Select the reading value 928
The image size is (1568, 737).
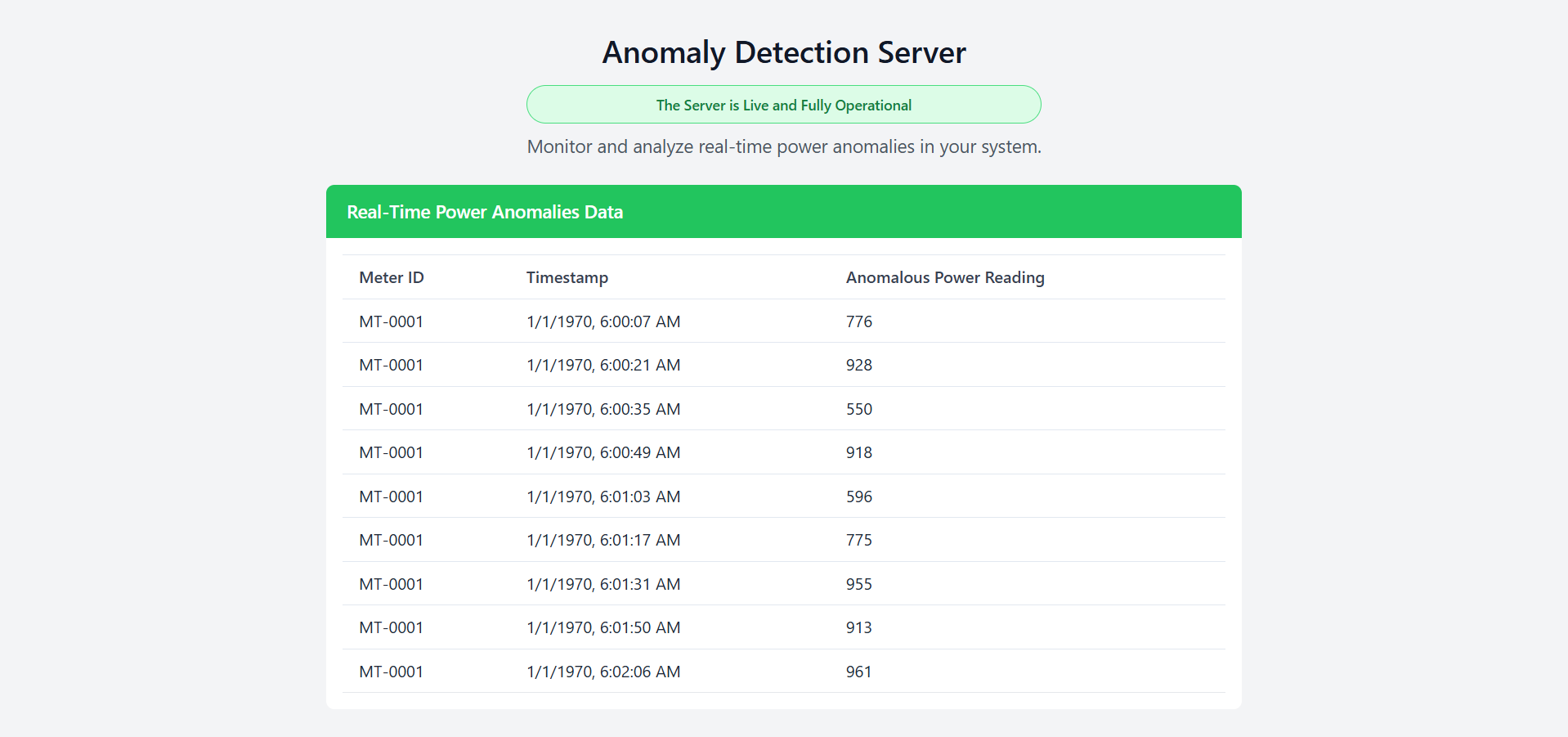pos(859,365)
